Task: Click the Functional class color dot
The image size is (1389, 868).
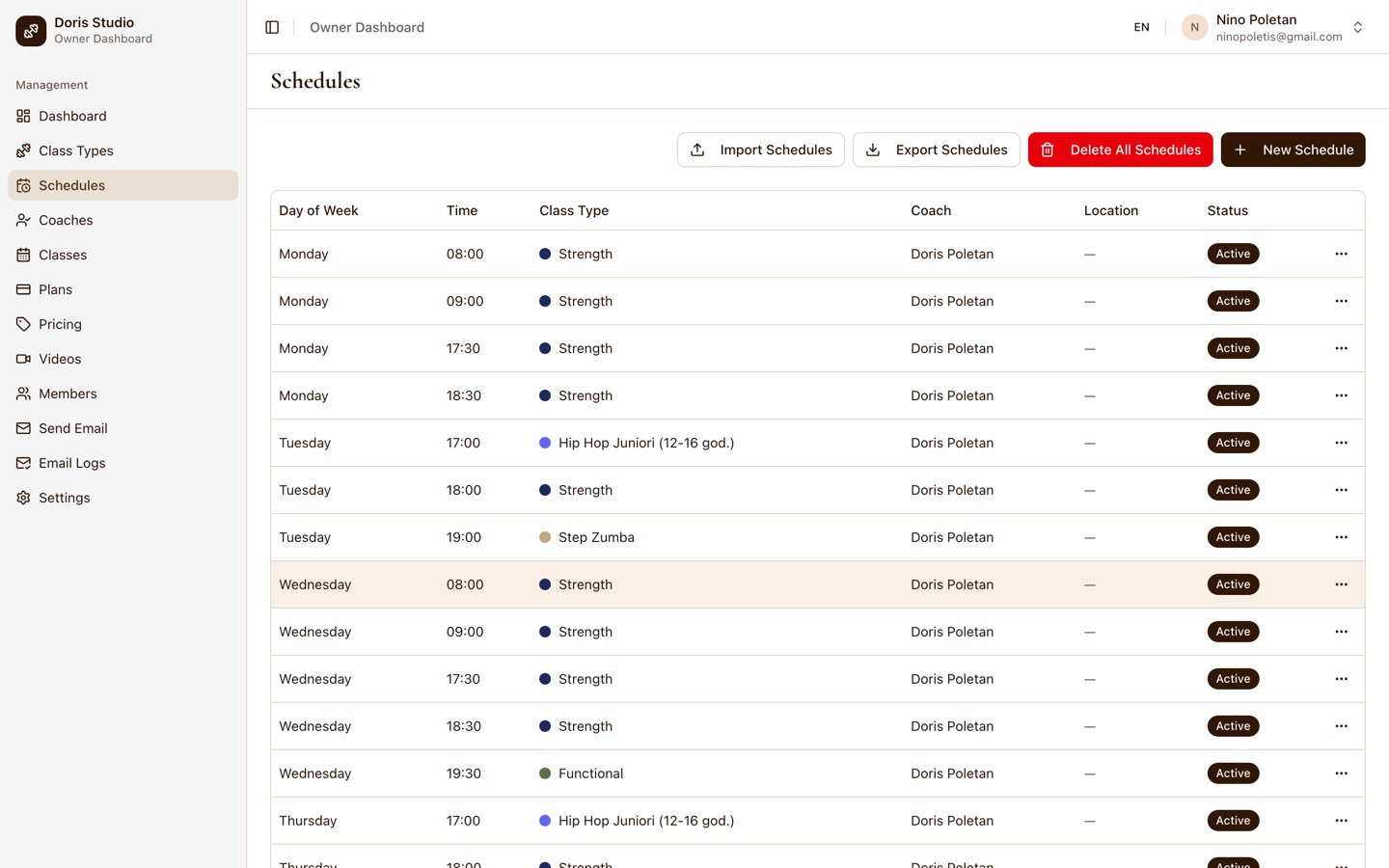Action: tap(545, 773)
